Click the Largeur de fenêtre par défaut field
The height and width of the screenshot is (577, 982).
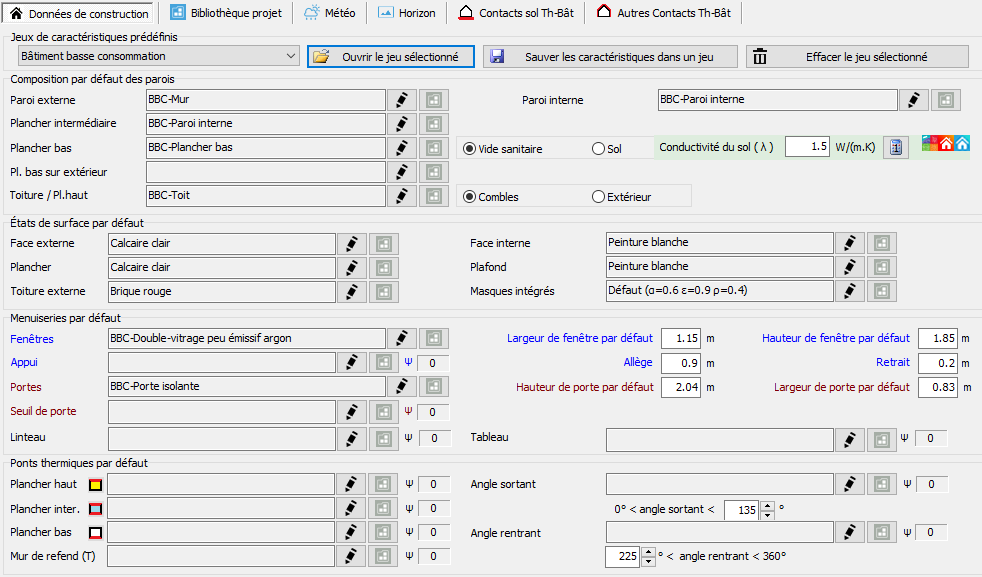coord(681,338)
